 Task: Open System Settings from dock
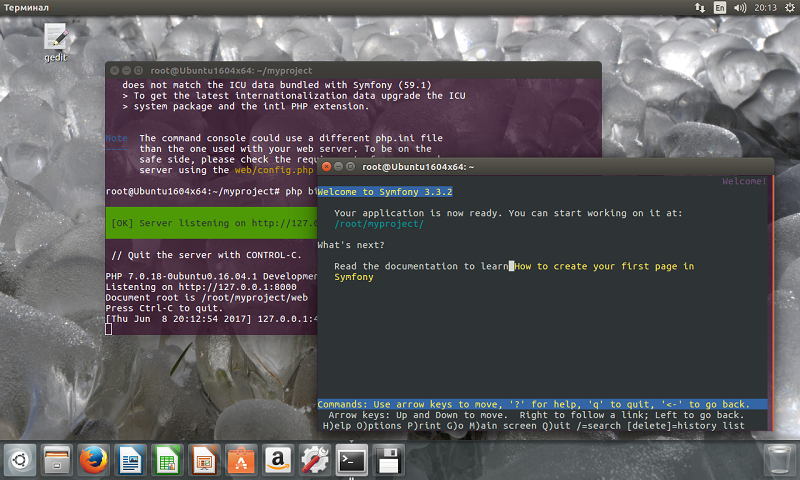(x=314, y=460)
